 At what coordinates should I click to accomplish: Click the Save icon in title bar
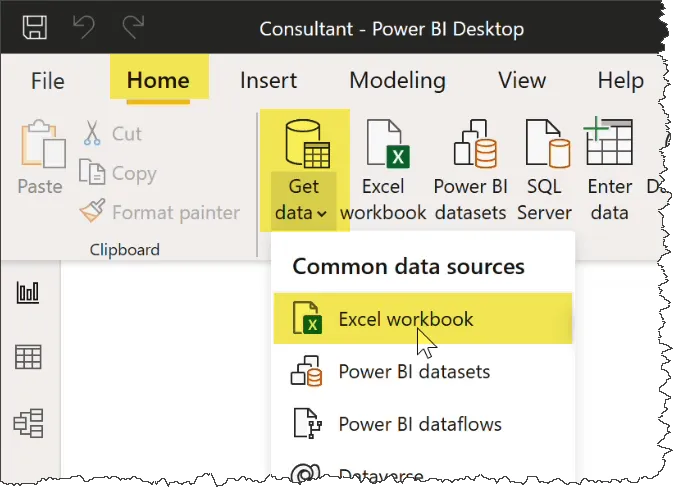coord(35,27)
